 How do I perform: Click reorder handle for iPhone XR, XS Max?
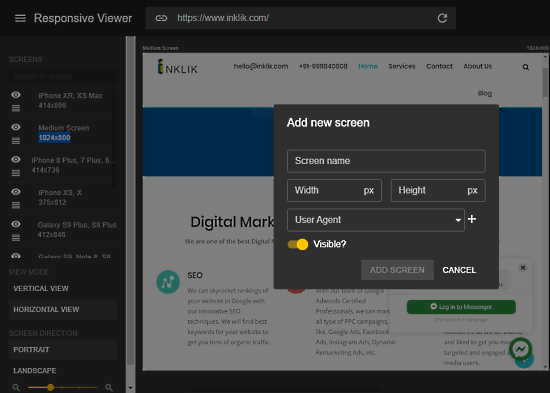tap(16, 108)
